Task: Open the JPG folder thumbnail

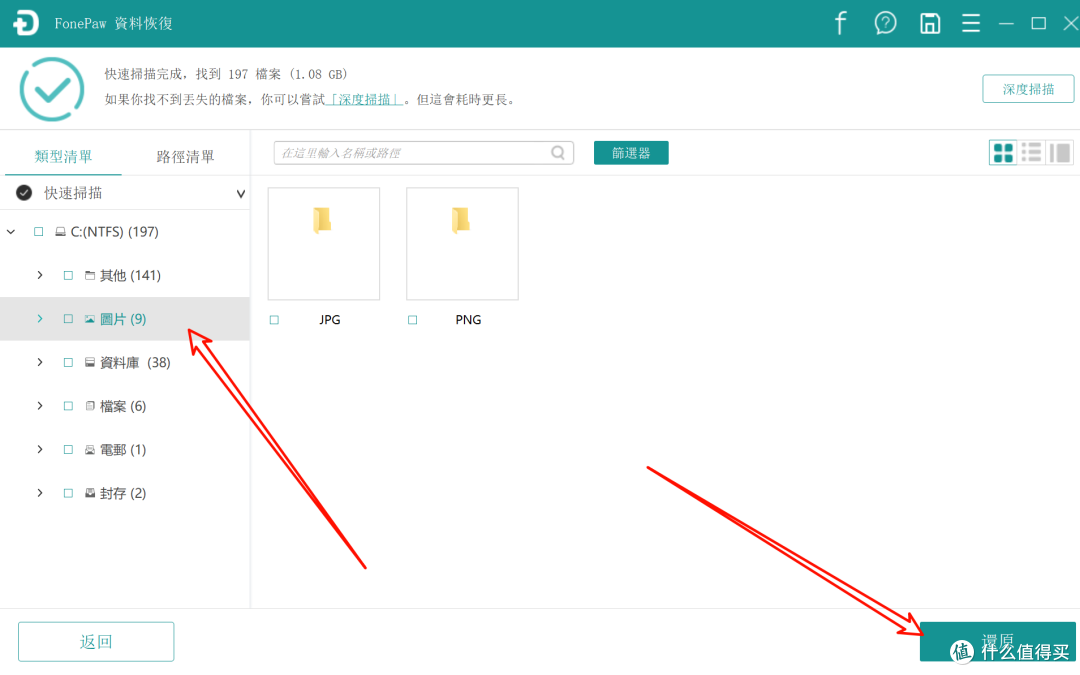Action: (324, 244)
